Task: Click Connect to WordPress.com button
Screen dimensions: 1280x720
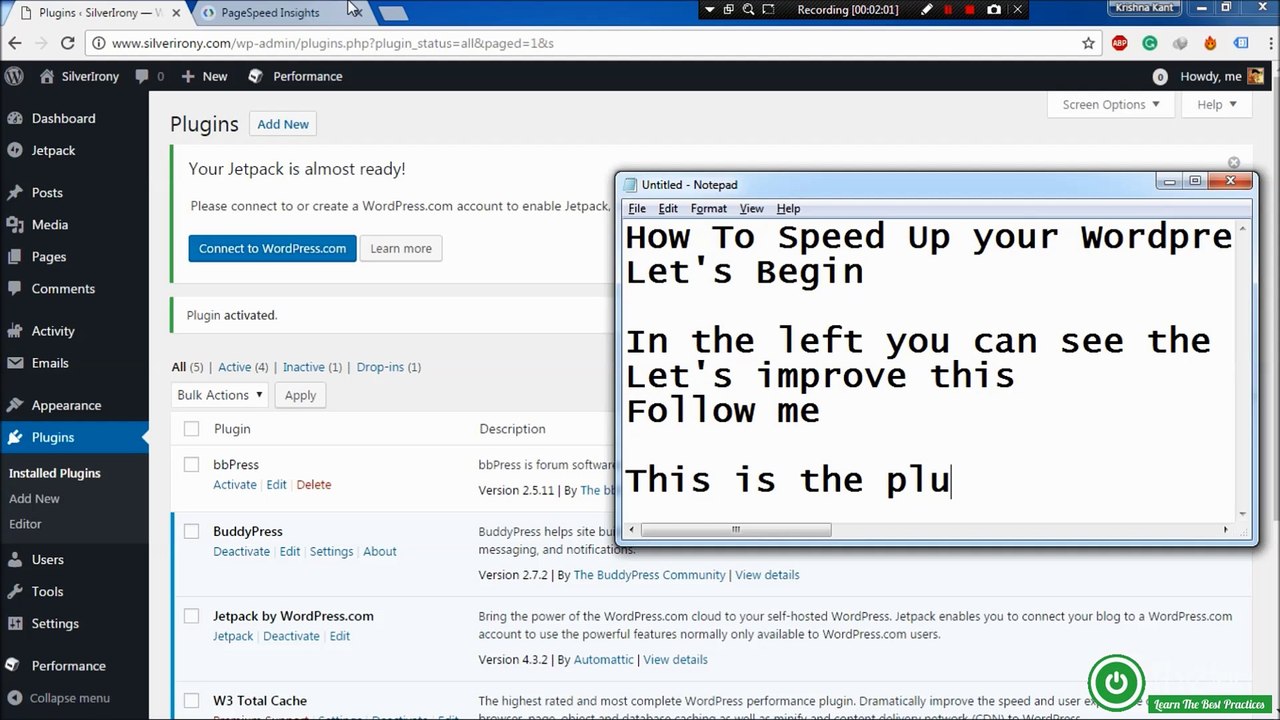Action: [x=272, y=248]
